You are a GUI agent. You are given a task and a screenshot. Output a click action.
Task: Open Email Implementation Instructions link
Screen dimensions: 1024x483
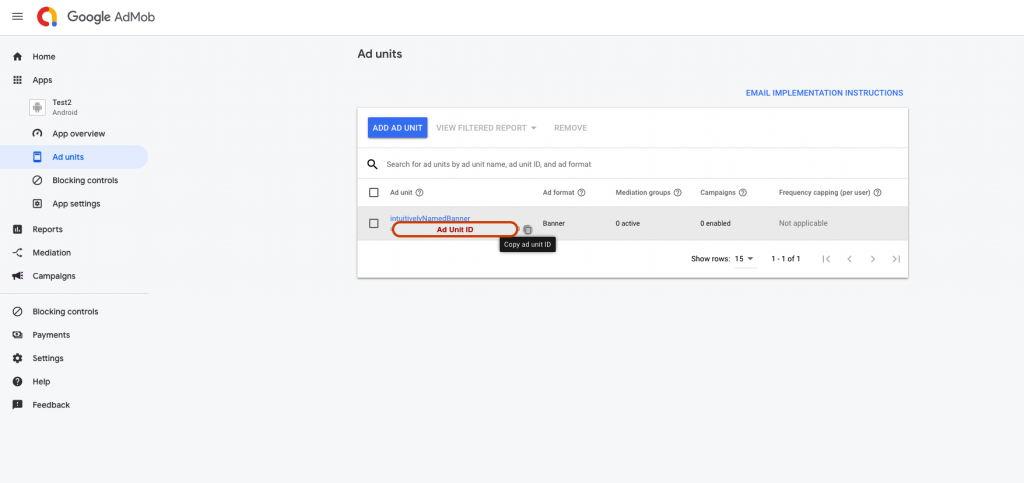point(824,93)
